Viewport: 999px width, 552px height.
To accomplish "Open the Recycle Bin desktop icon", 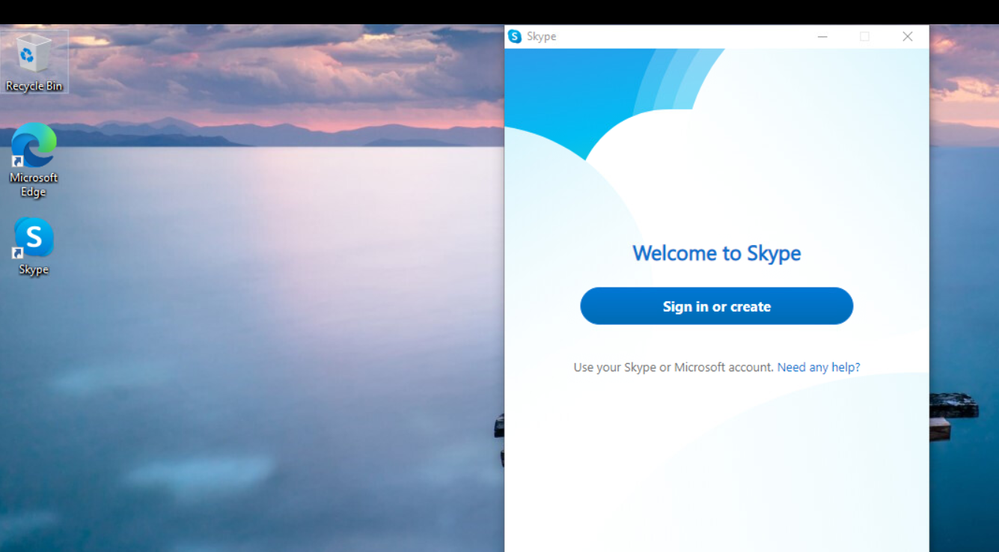I will pos(34,62).
